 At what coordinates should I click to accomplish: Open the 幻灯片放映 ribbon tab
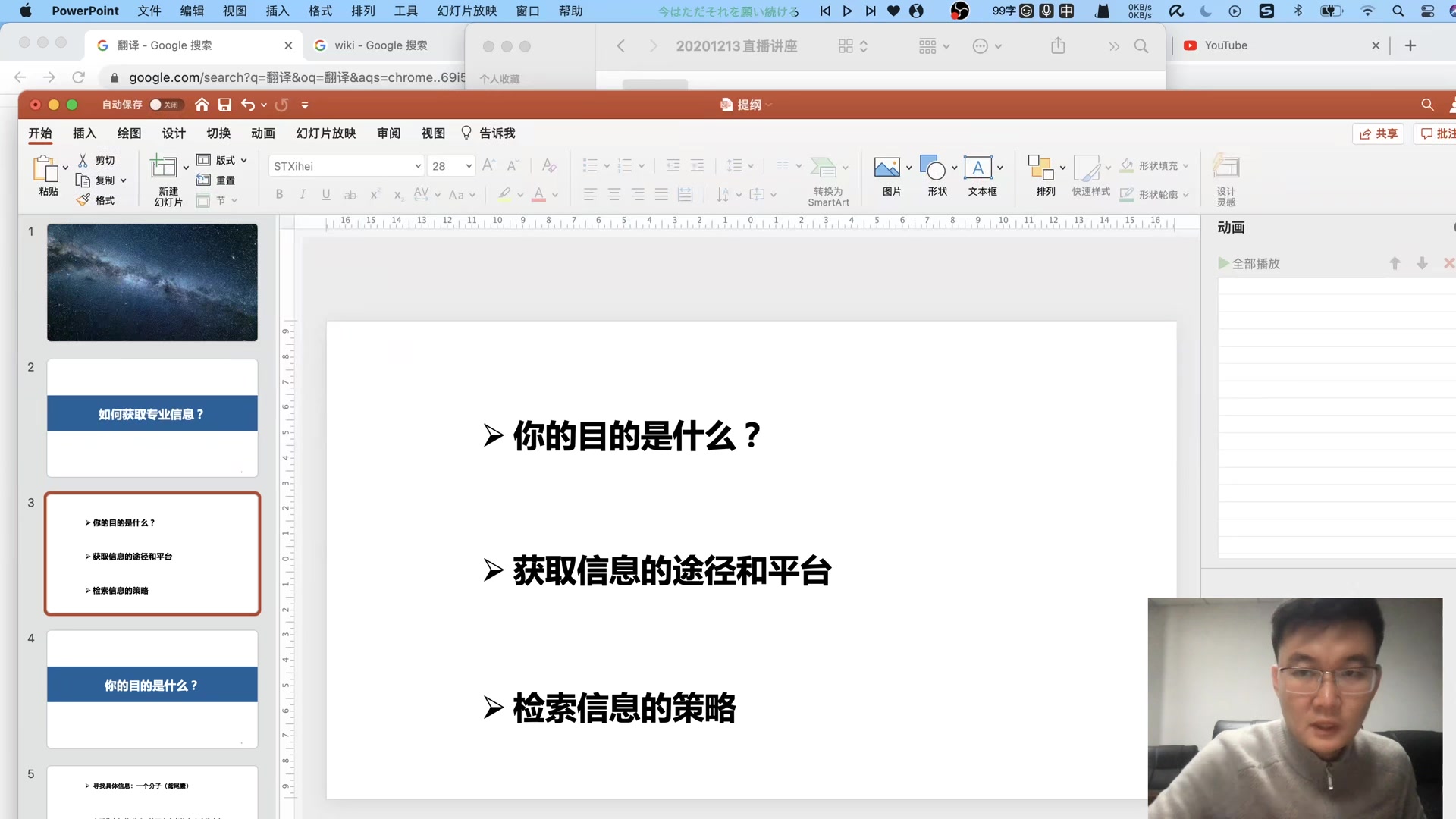click(326, 133)
